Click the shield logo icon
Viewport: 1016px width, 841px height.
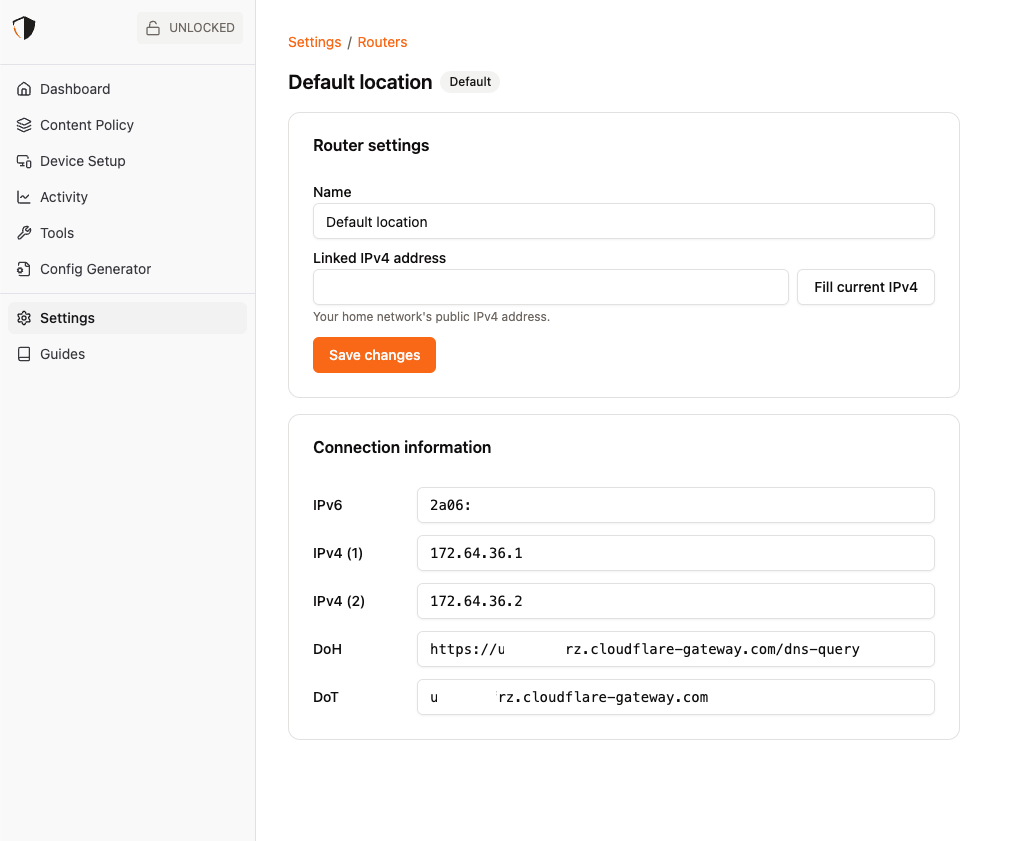(24, 28)
